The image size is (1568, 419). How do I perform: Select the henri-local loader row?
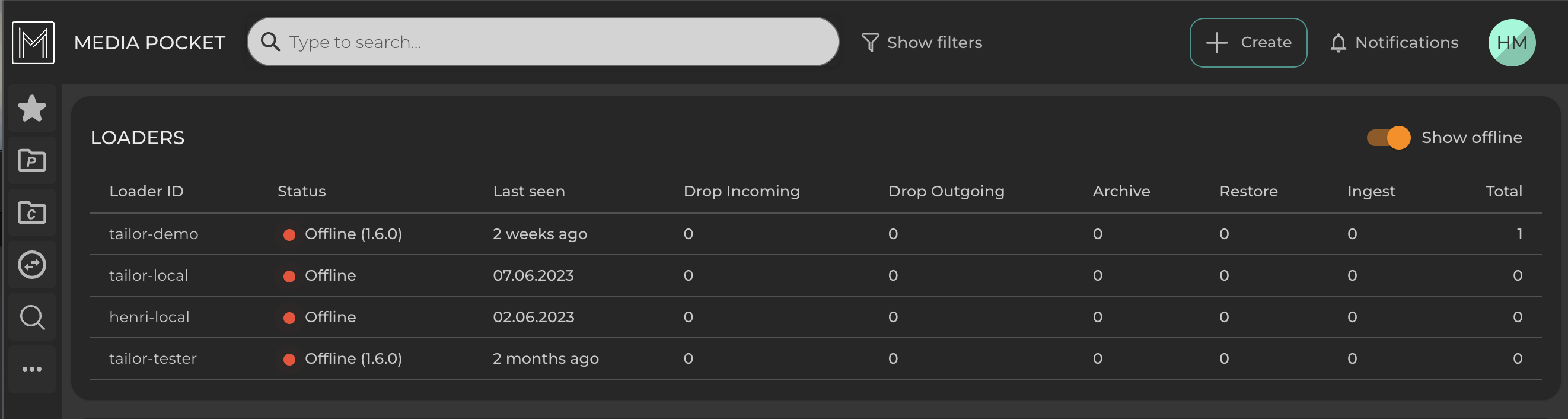click(x=149, y=318)
